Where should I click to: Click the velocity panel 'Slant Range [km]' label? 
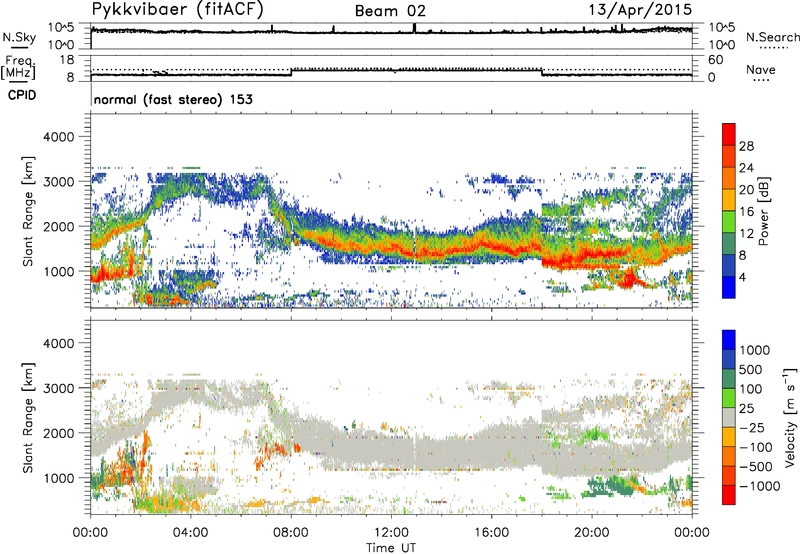click(28, 417)
